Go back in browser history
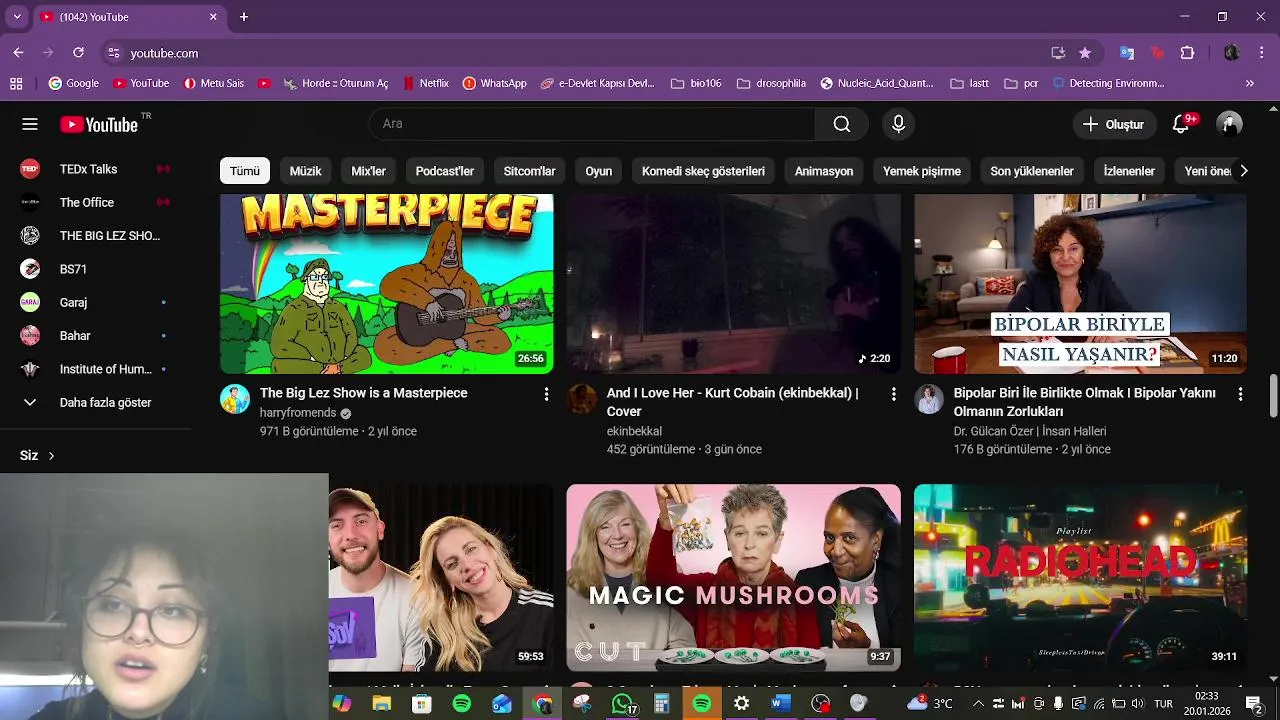 [18, 53]
